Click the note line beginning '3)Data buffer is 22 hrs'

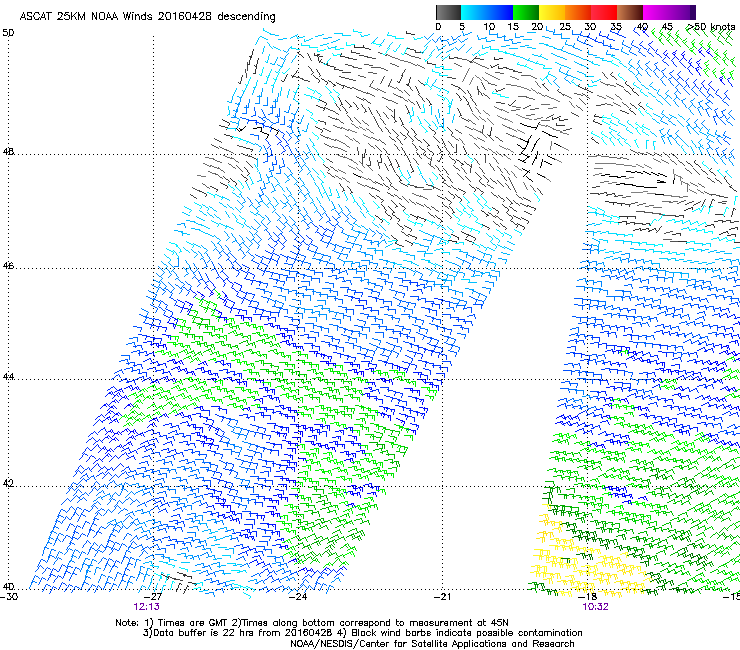[362, 633]
